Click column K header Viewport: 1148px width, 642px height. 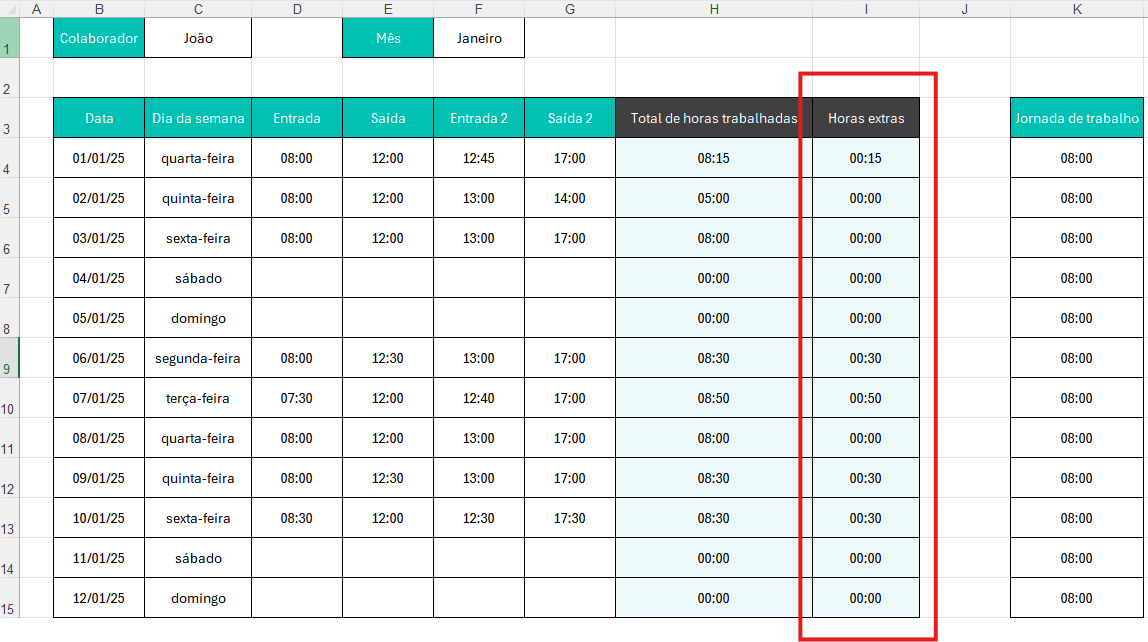[1076, 9]
